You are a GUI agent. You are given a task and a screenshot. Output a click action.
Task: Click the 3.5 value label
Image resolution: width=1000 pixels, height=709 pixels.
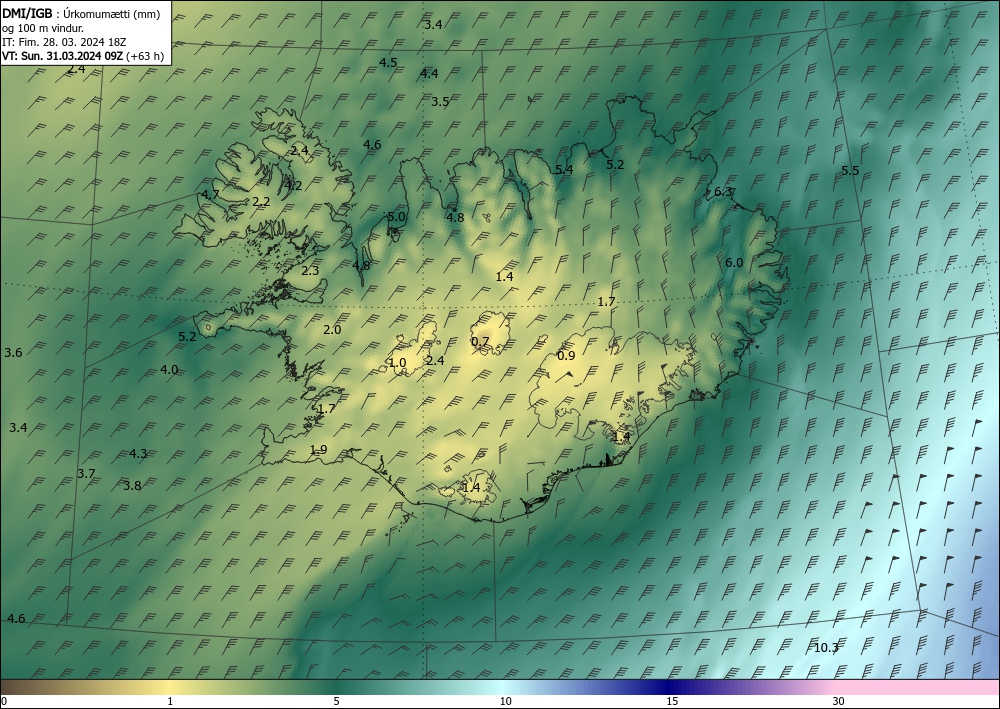pyautogui.click(x=439, y=102)
